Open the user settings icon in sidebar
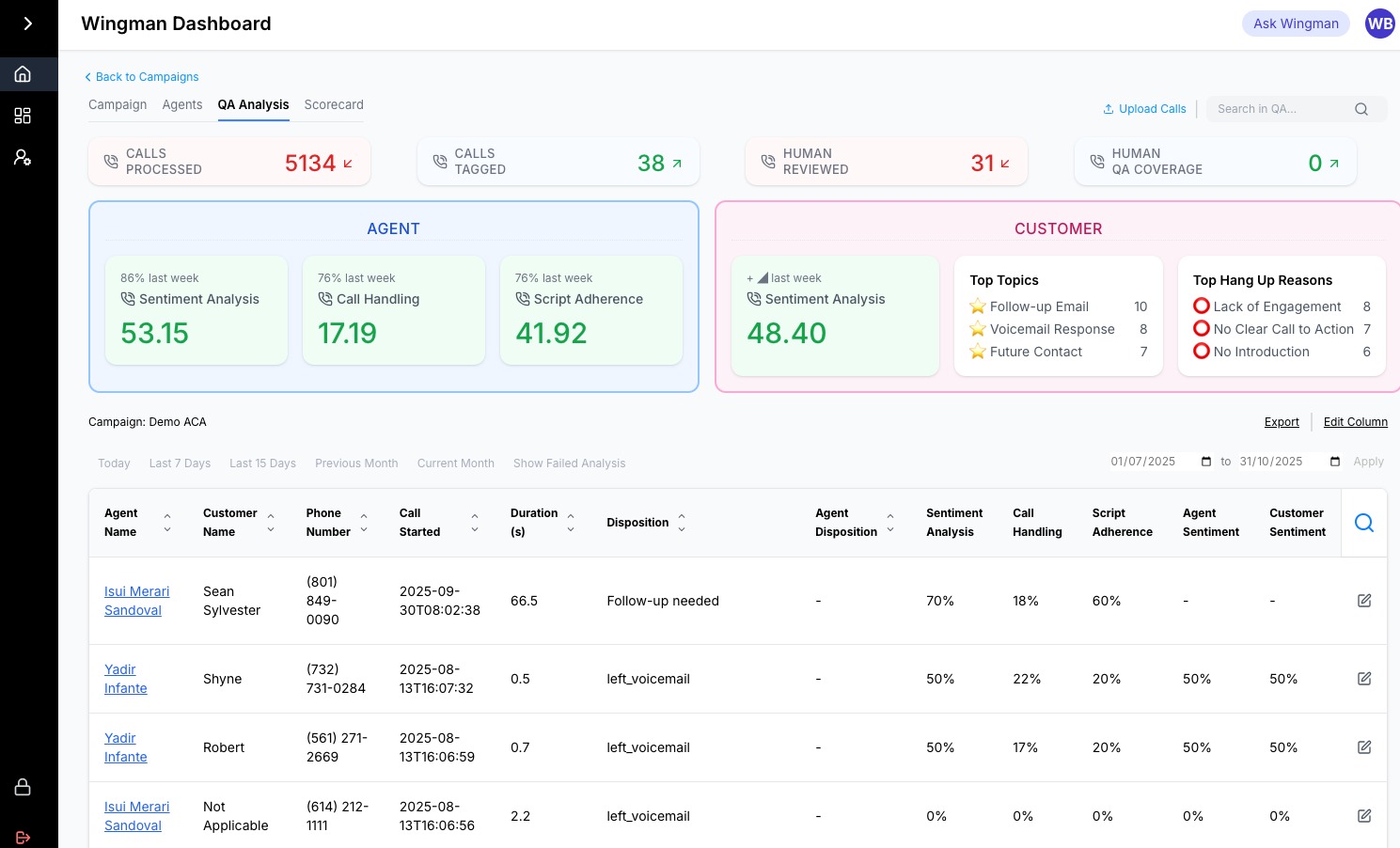This screenshot has width=1400, height=848. 24,157
